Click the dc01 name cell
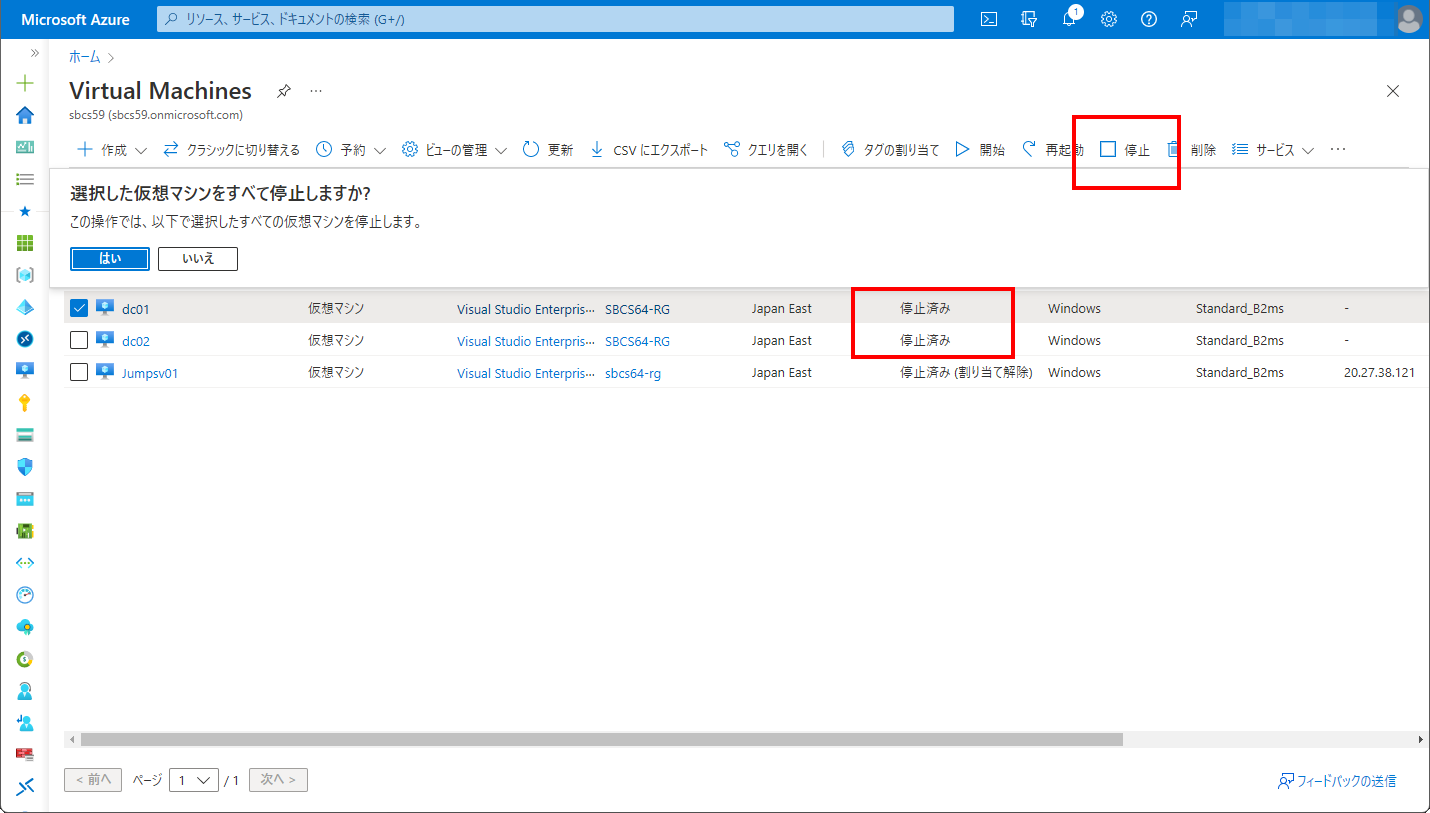1430x813 pixels. [135, 309]
